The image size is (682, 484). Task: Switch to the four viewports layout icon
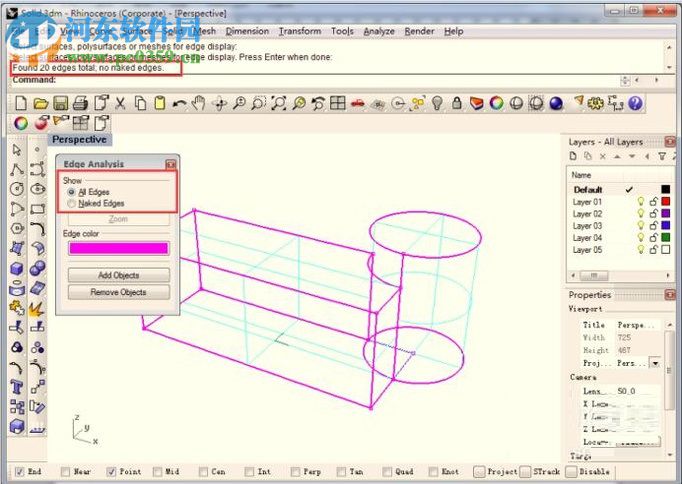coord(338,103)
